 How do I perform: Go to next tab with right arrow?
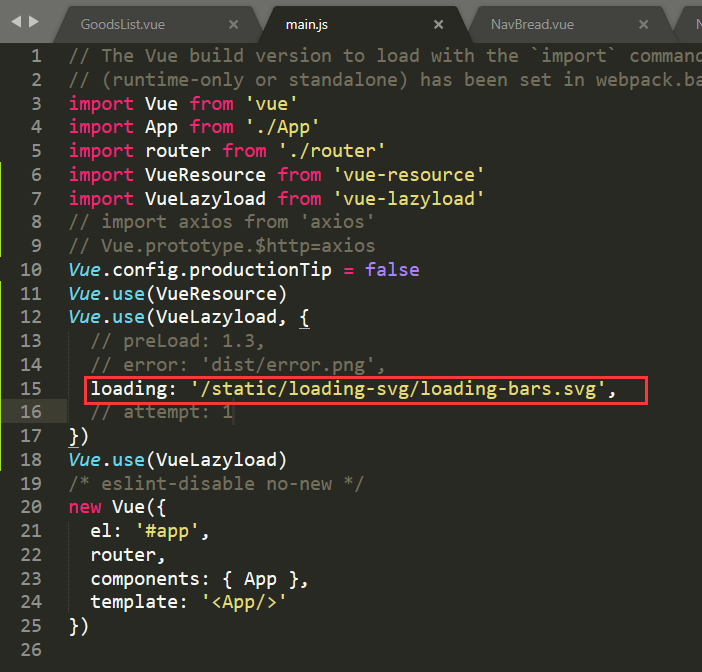point(34,21)
